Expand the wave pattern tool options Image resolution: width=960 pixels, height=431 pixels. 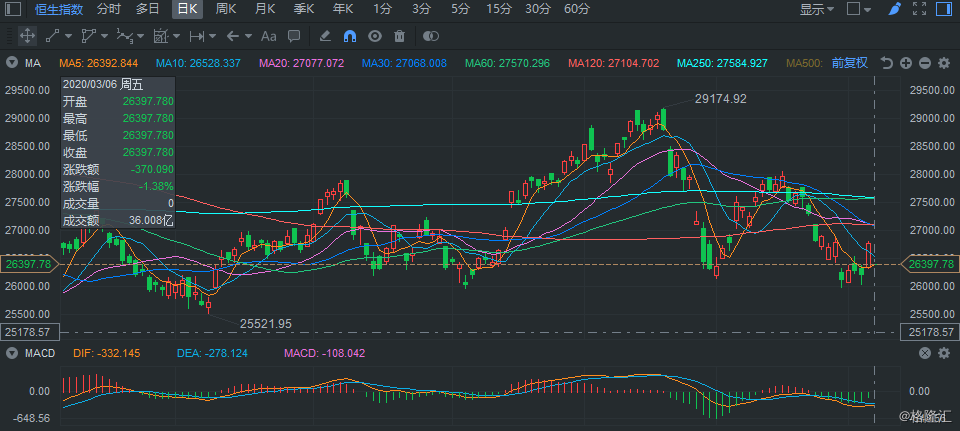[140, 36]
